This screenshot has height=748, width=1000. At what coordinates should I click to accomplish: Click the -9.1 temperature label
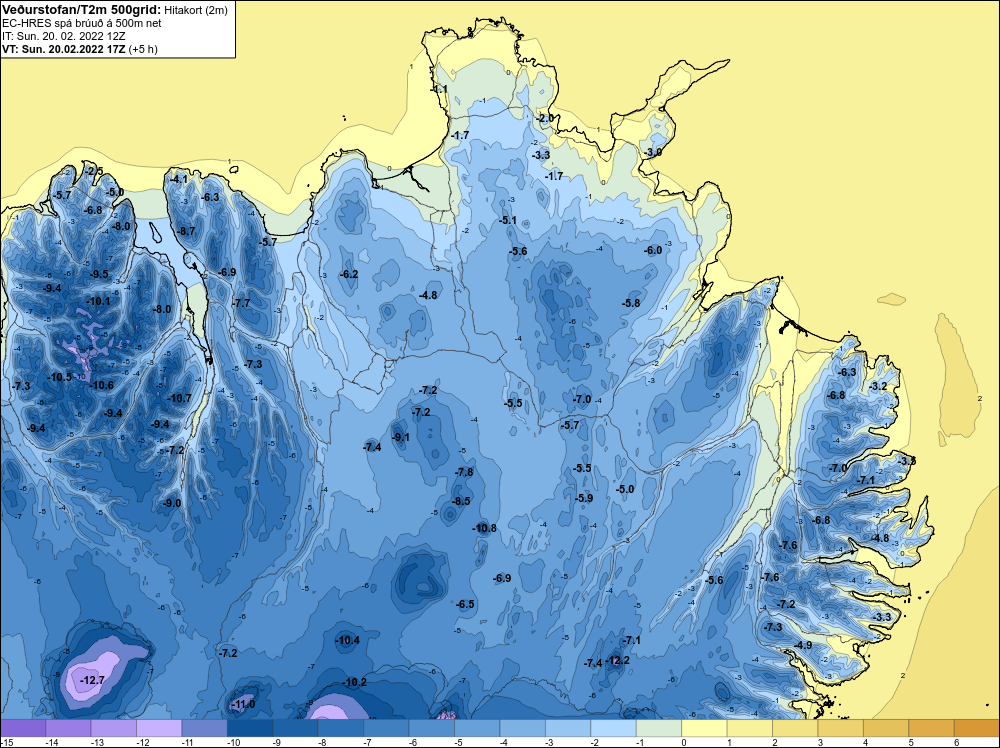click(x=401, y=437)
